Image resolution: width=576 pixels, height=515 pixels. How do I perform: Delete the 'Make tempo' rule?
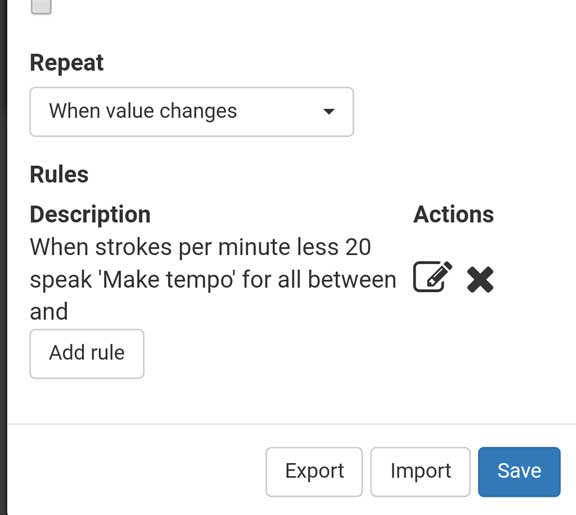[x=480, y=280]
